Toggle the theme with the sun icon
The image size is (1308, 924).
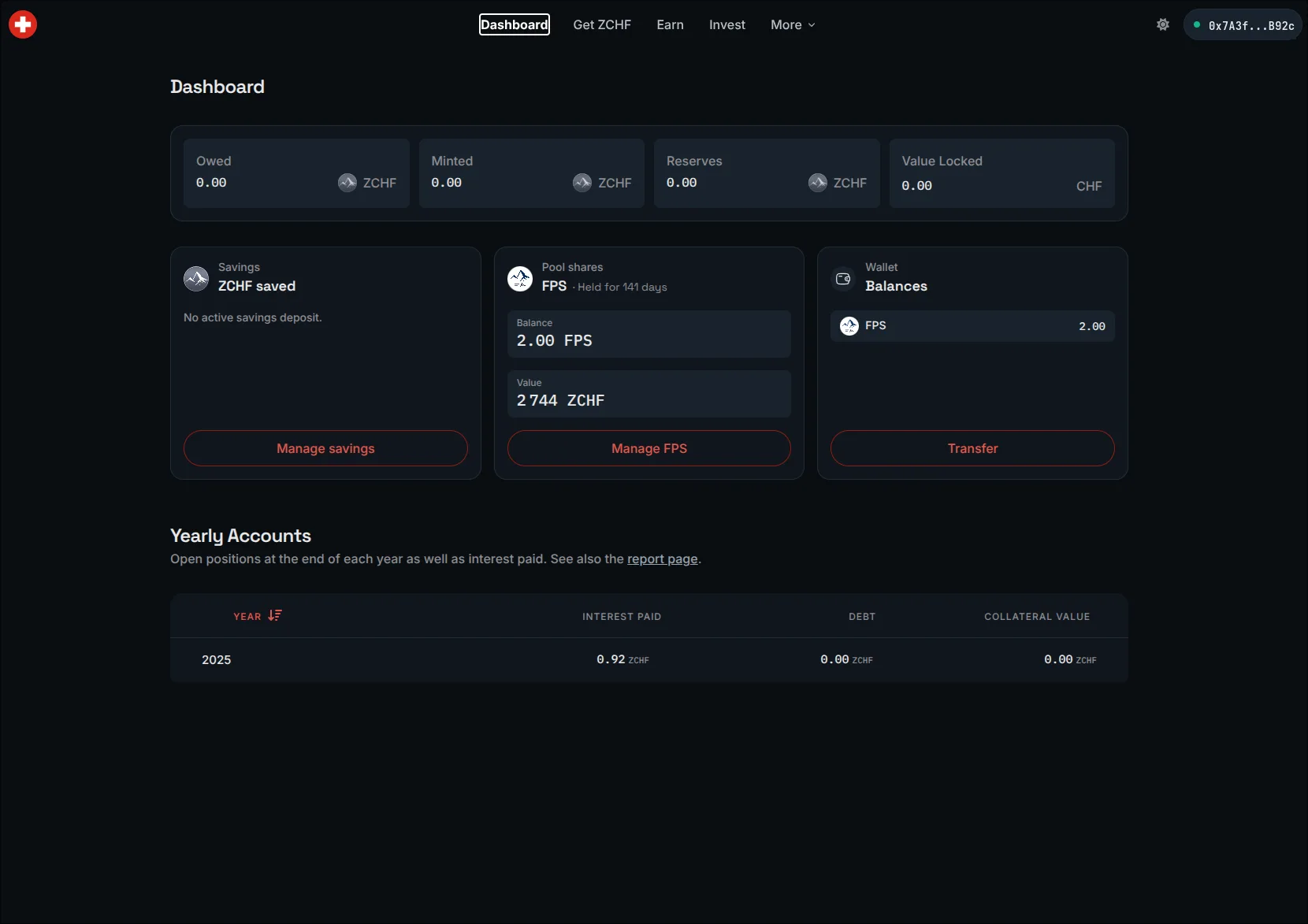[1163, 24]
